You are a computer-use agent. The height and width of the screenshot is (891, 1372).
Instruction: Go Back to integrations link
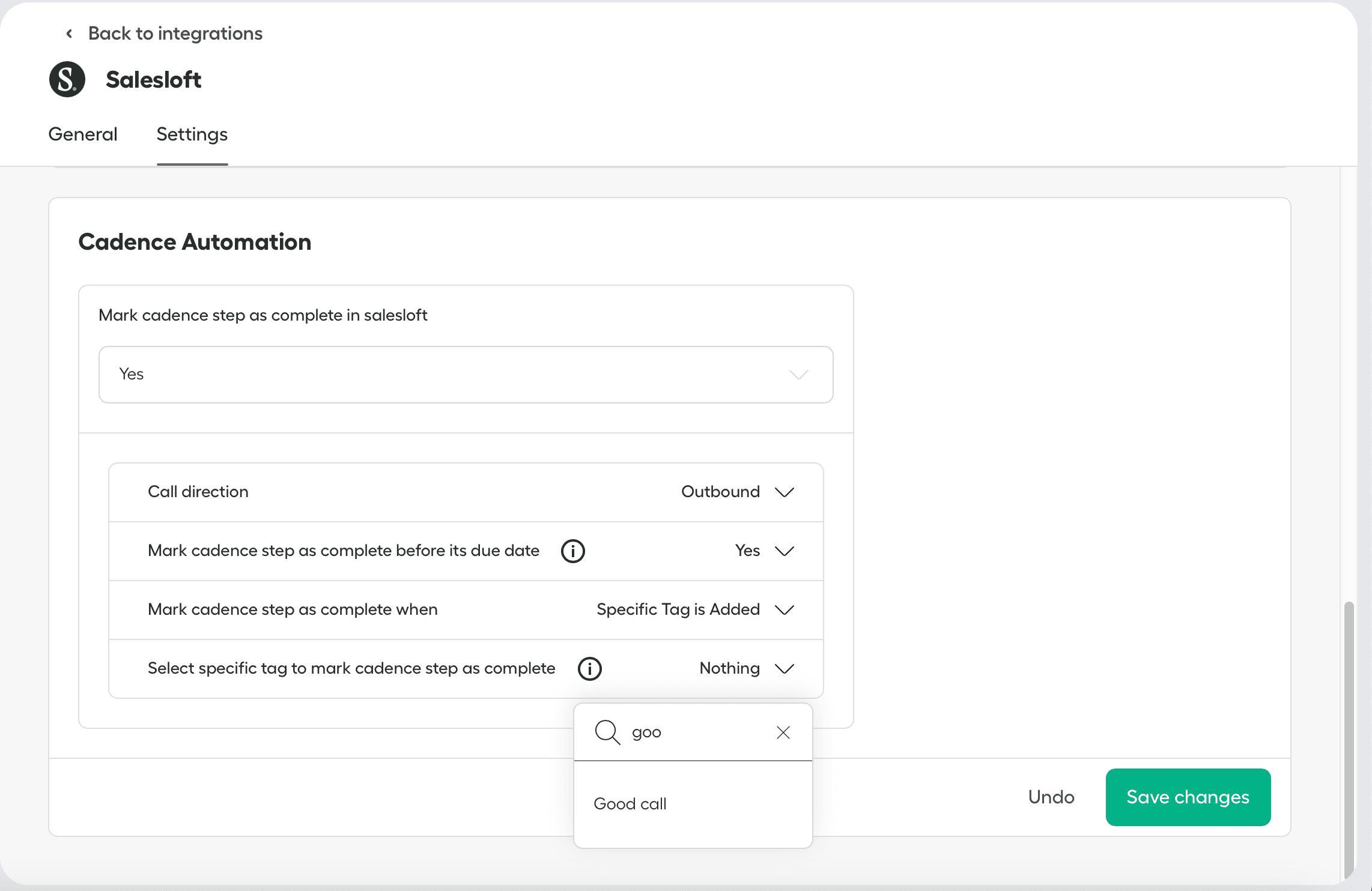pyautogui.click(x=175, y=34)
